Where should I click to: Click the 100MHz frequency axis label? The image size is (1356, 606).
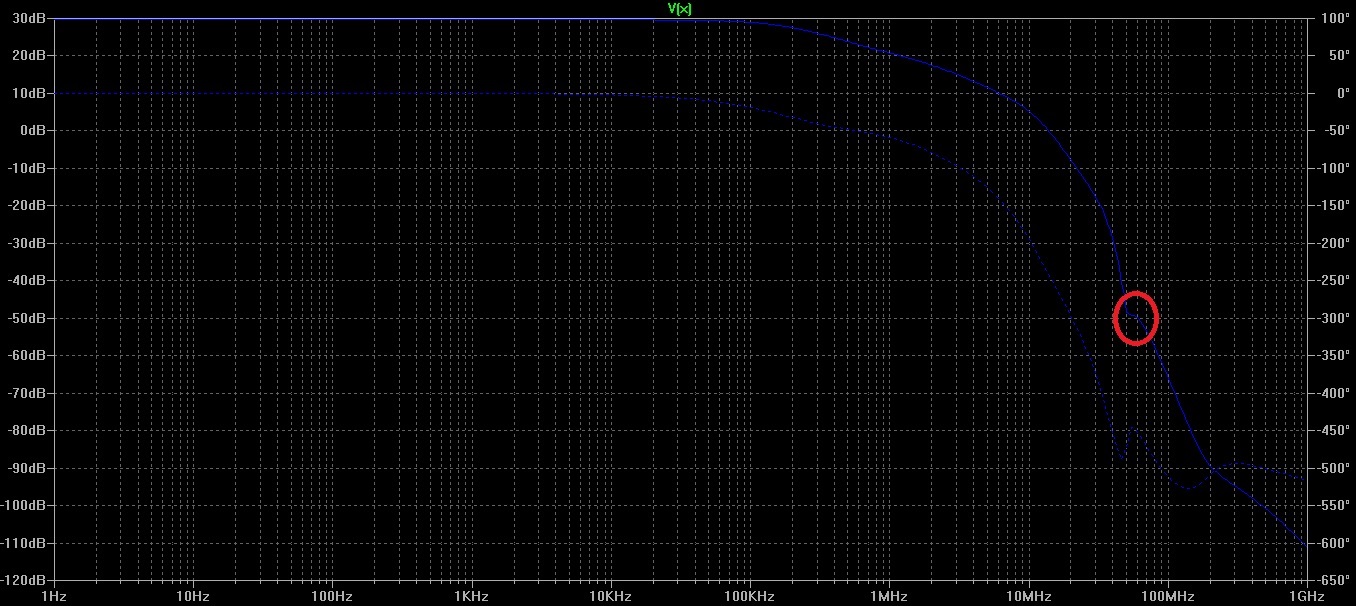[1166, 596]
